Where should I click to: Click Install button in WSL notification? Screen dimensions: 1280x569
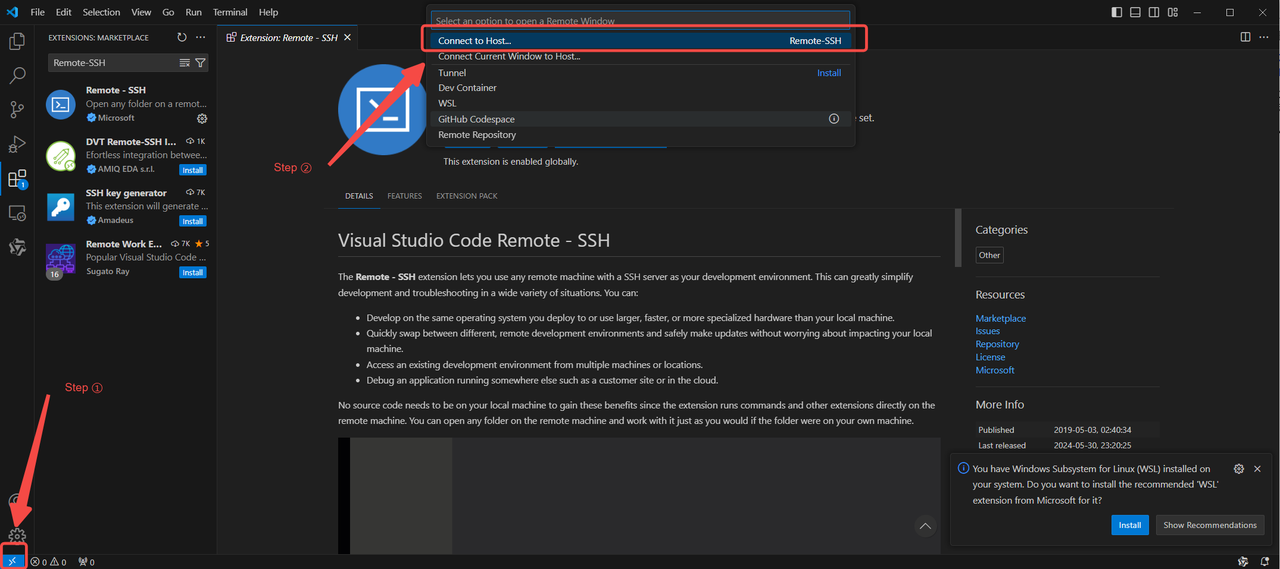(x=1129, y=525)
